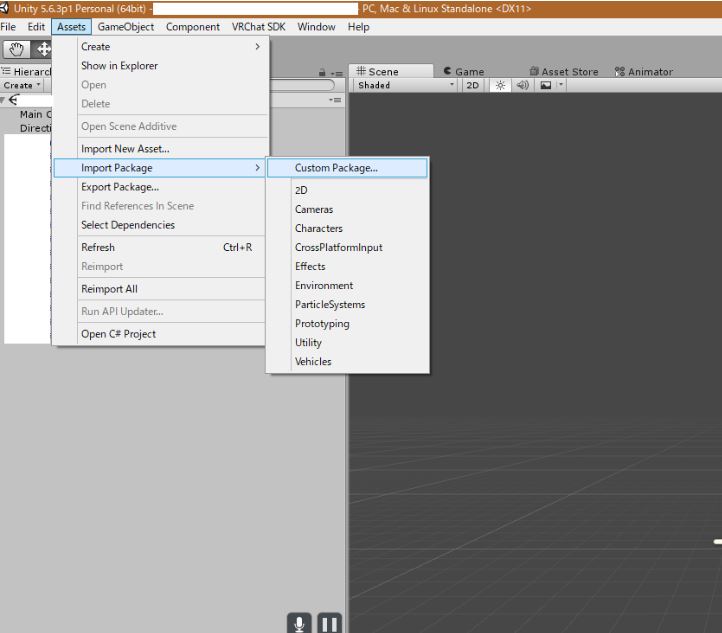Image resolution: width=722 pixels, height=633 pixels.
Task: Open the VRChat SDK menu
Action: (258, 27)
